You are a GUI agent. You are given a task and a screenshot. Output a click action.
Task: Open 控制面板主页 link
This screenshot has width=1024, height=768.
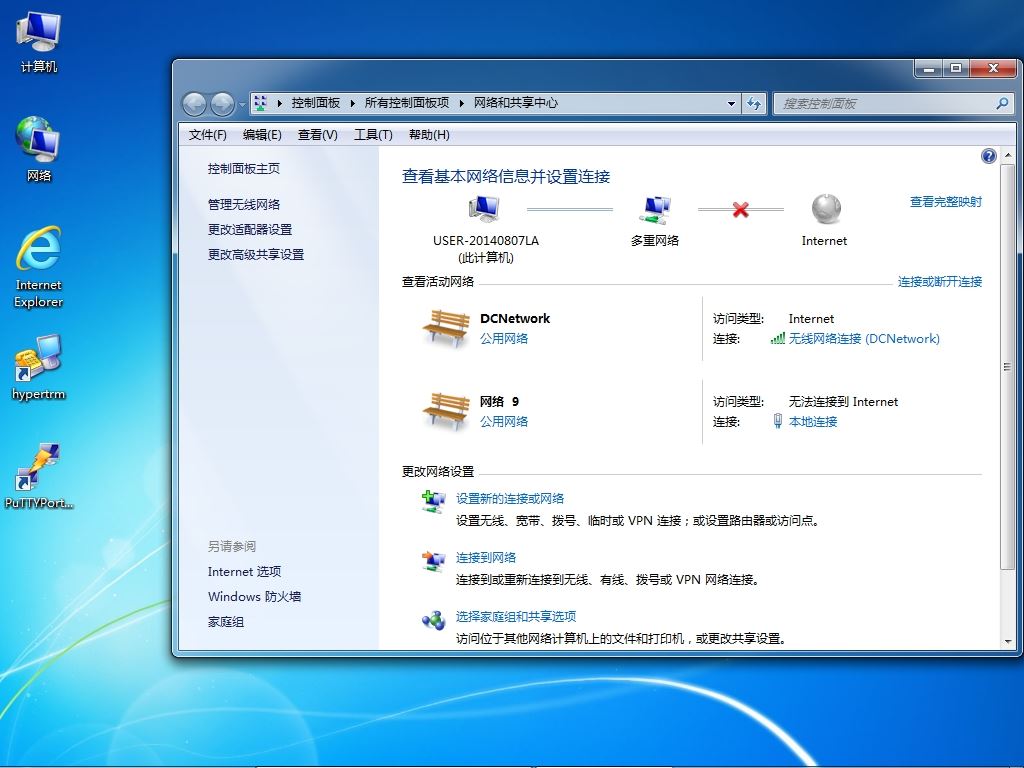[x=244, y=168]
